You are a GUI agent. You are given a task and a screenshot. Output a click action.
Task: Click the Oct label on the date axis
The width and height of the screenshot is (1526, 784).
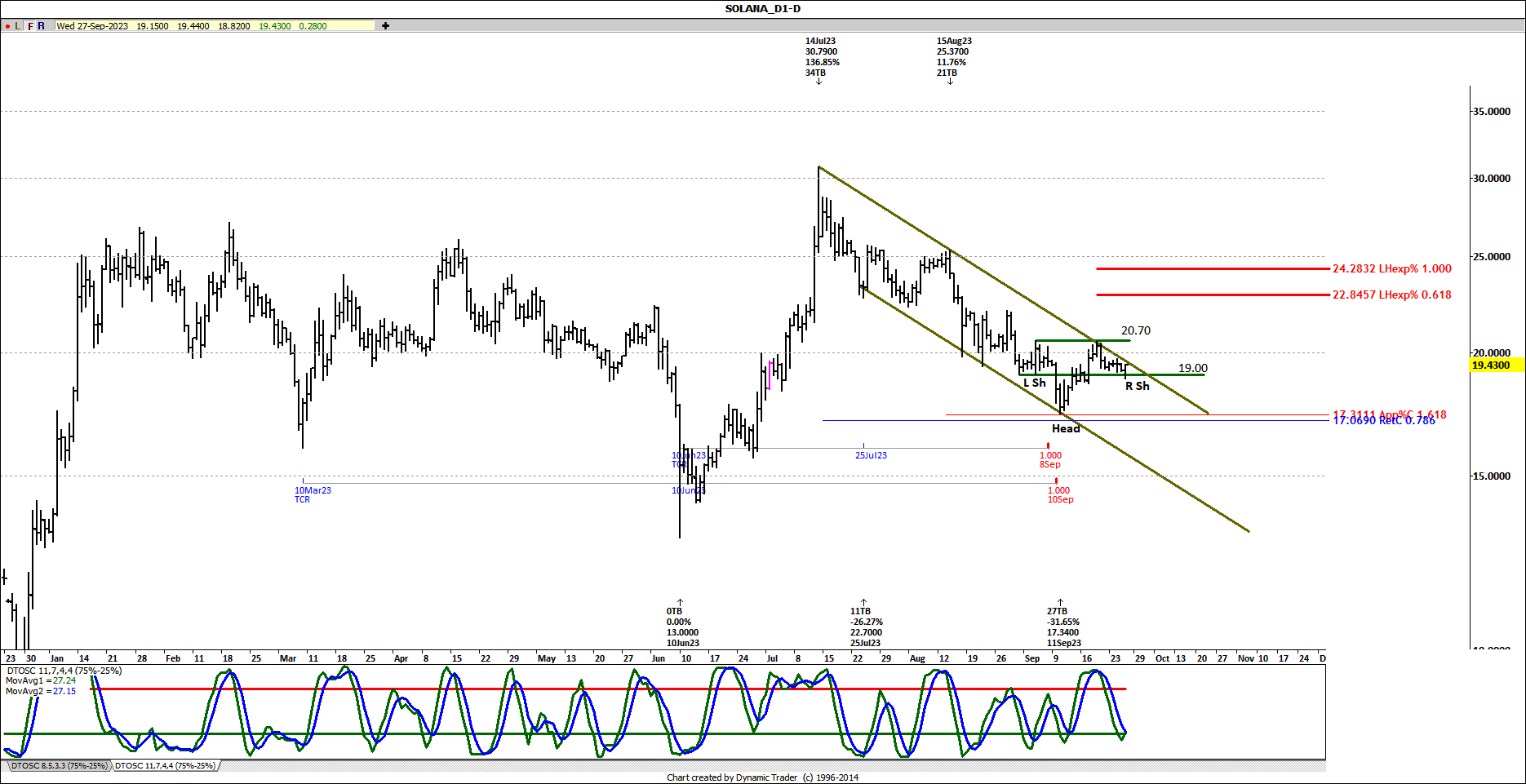pos(1162,658)
